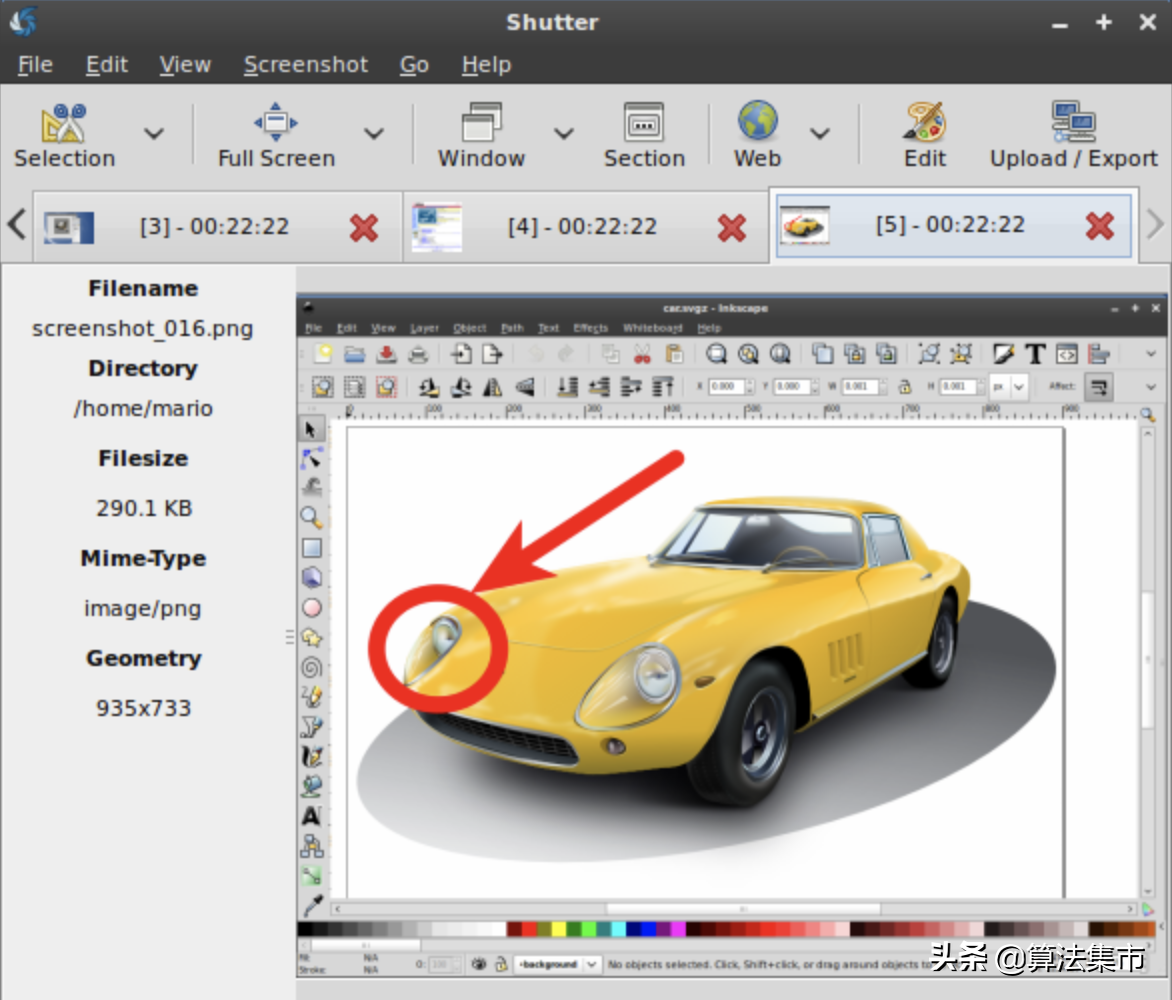Open Shutter's View menu
The height and width of the screenshot is (1000, 1172).
(x=185, y=65)
